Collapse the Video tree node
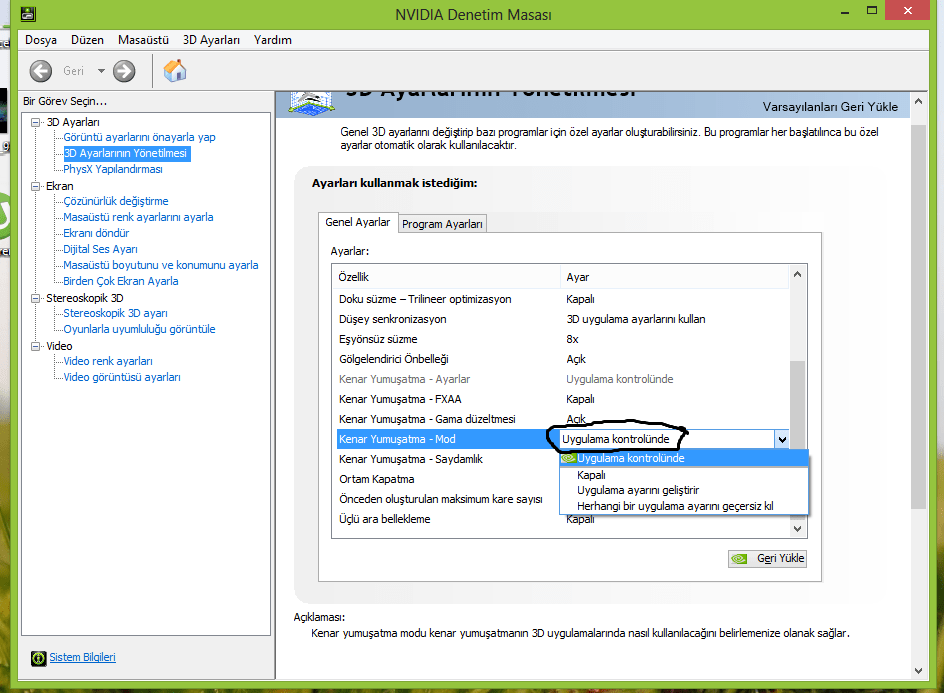Viewport: 944px width, 693px height. point(36,346)
